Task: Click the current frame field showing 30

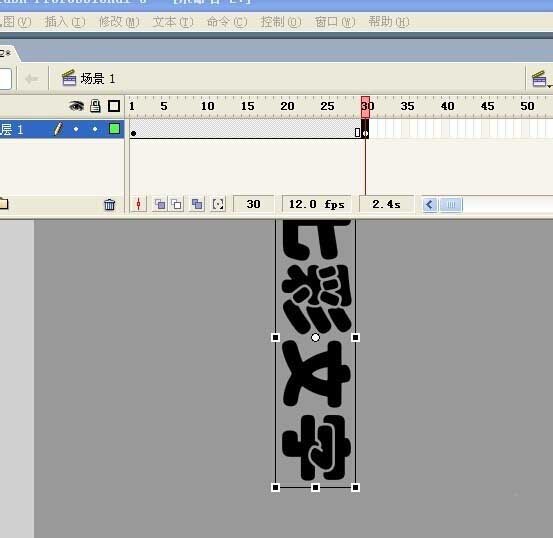Action: click(x=254, y=204)
